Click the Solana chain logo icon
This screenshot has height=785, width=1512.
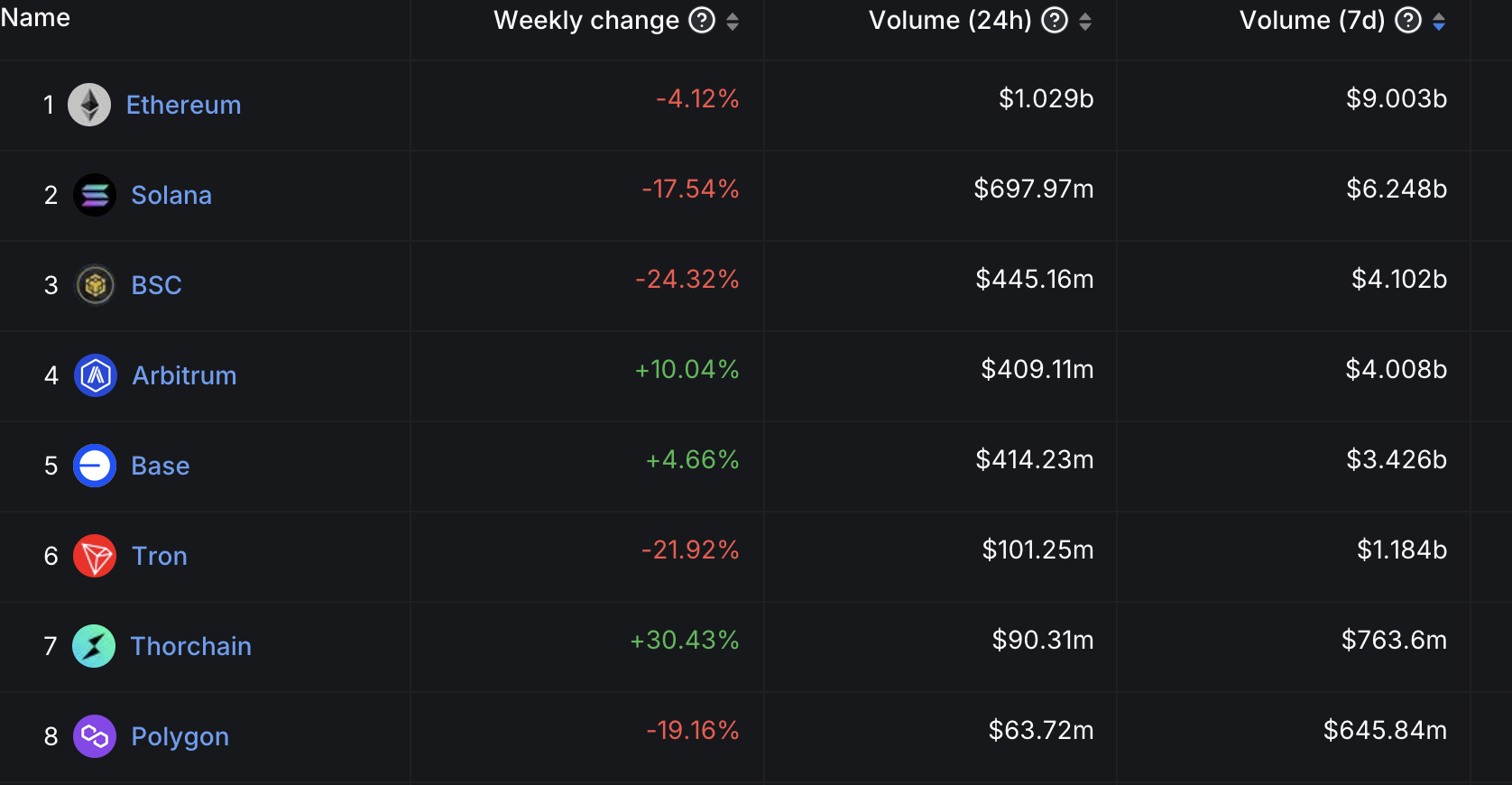point(95,195)
